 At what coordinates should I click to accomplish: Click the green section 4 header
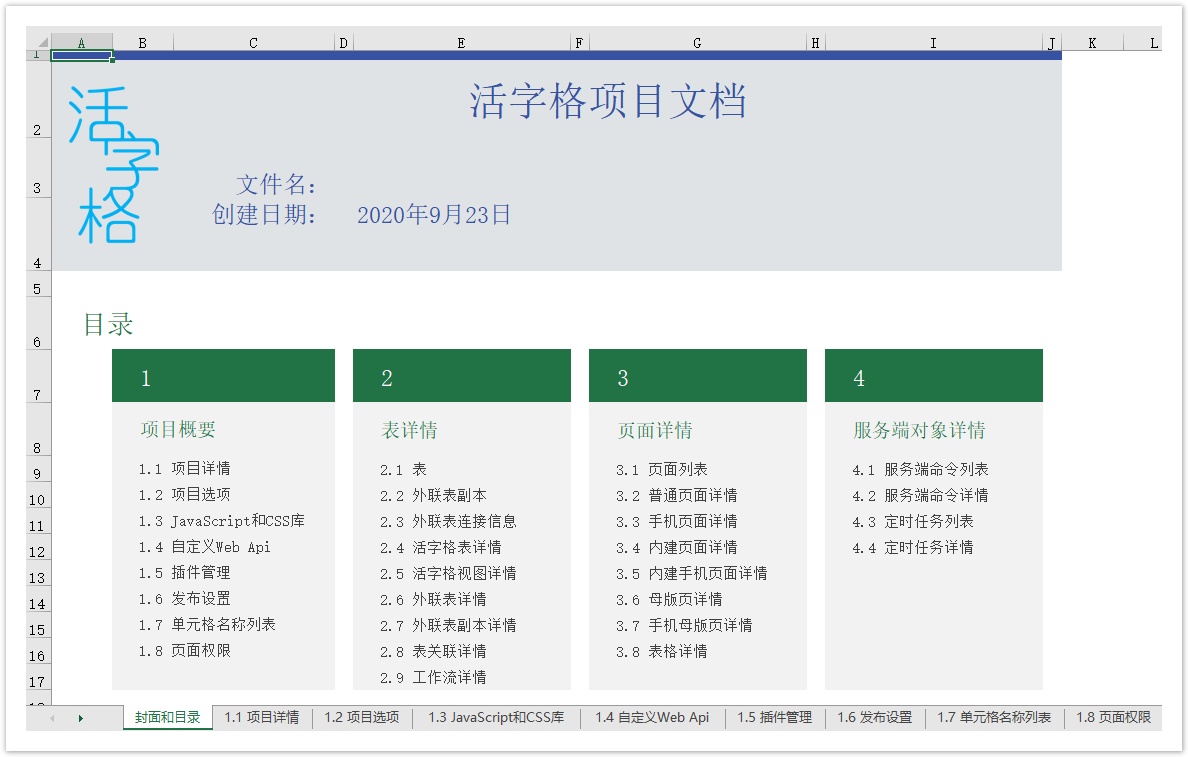pyautogui.click(x=933, y=376)
